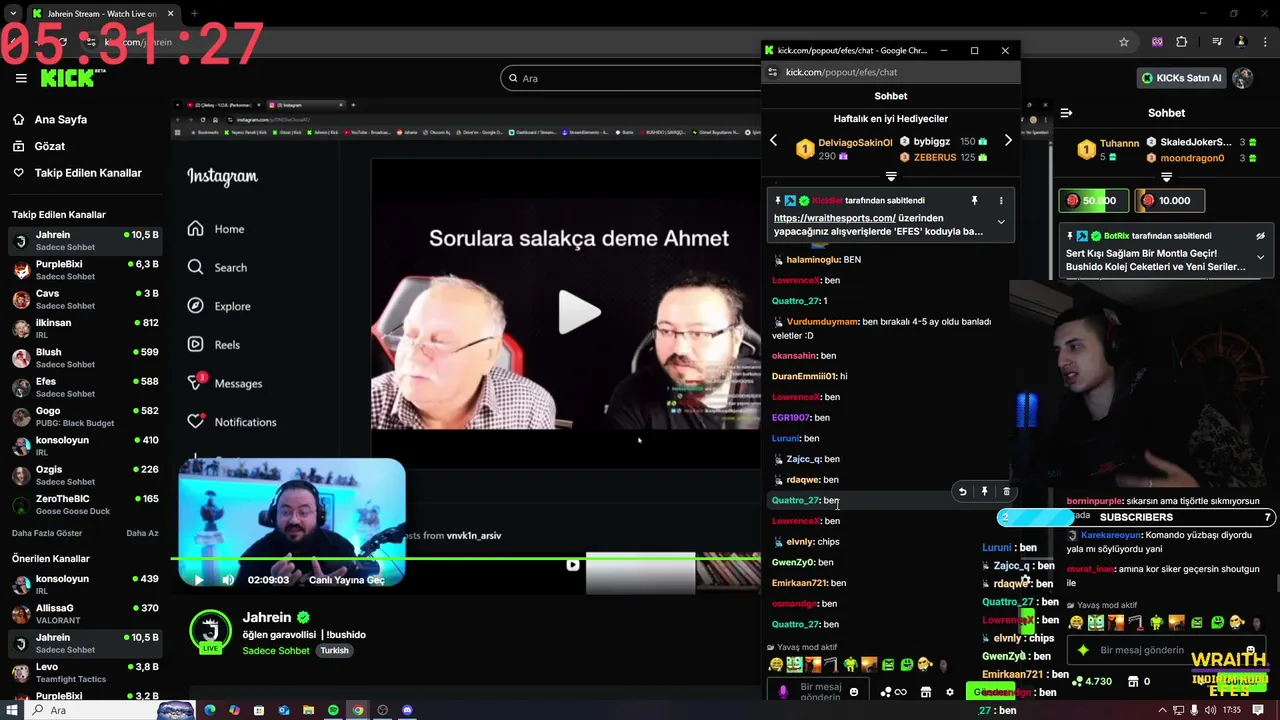Expand BotRix pinned message chevron

click(1260, 258)
